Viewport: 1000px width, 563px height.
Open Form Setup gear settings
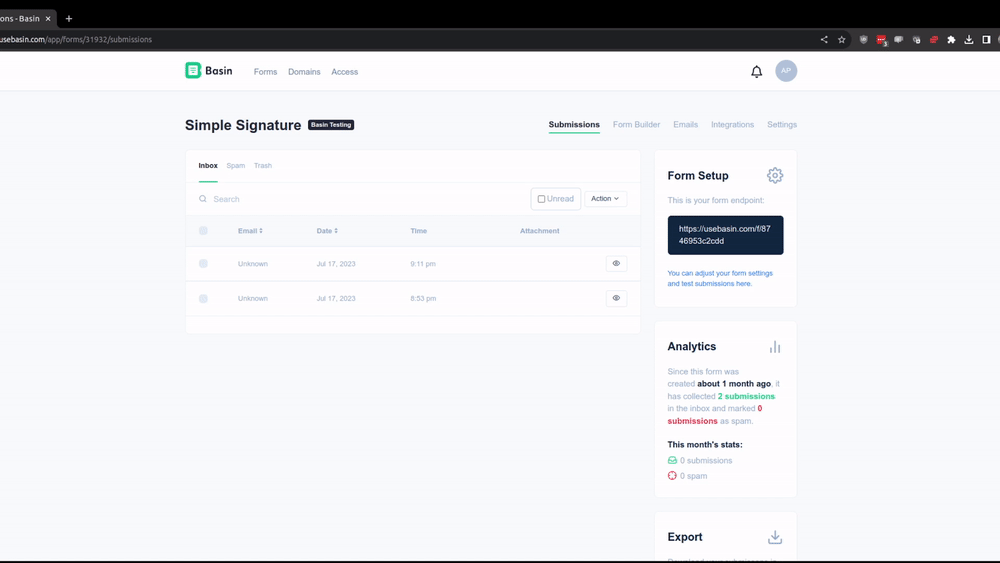tap(775, 175)
